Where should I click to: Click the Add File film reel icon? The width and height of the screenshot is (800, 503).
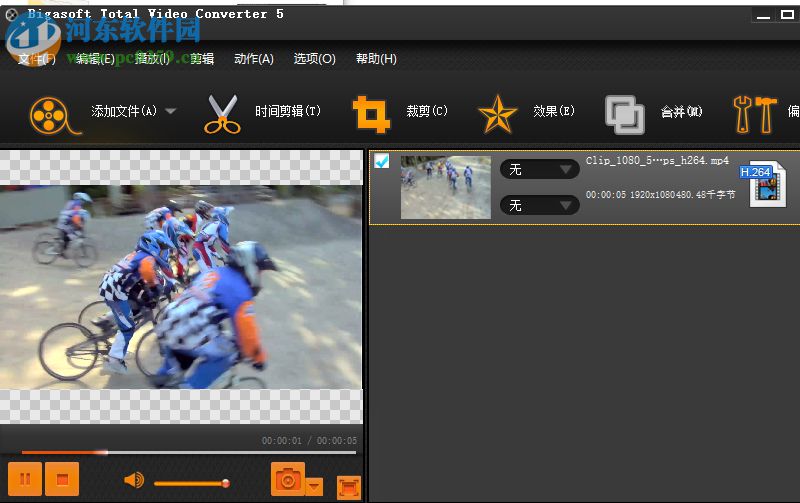[55, 115]
